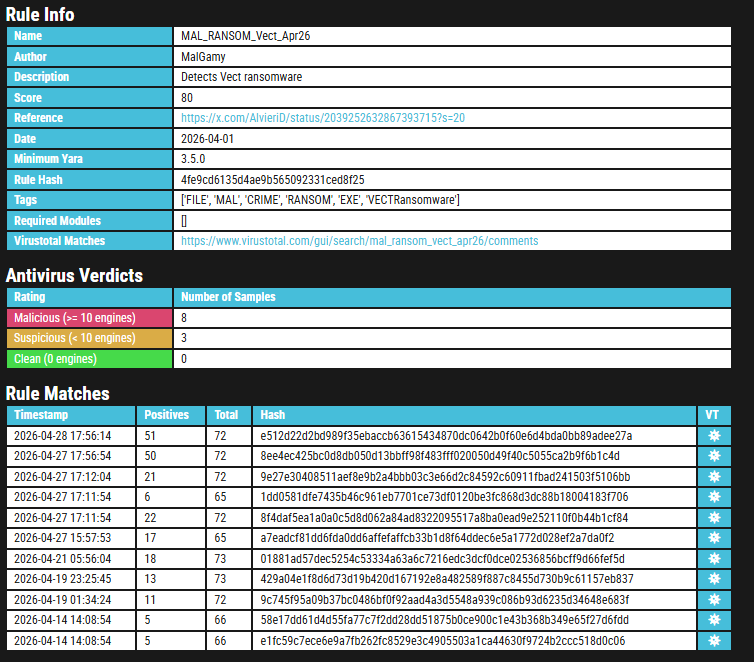Open the Virustotal Matches search link
Viewport: 754px width, 662px height.
click(359, 241)
